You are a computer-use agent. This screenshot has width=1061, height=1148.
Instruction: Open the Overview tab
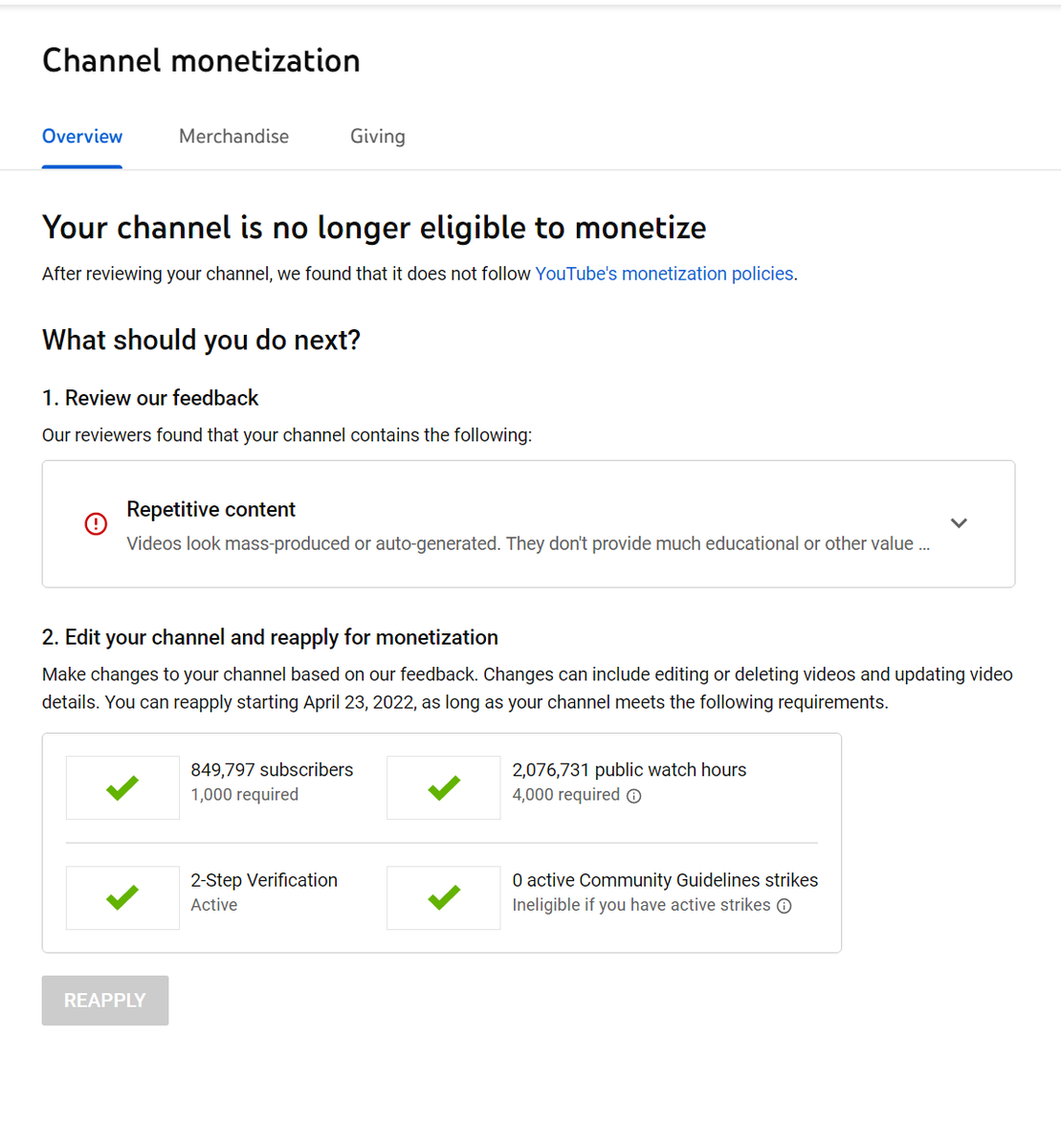pyautogui.click(x=82, y=137)
